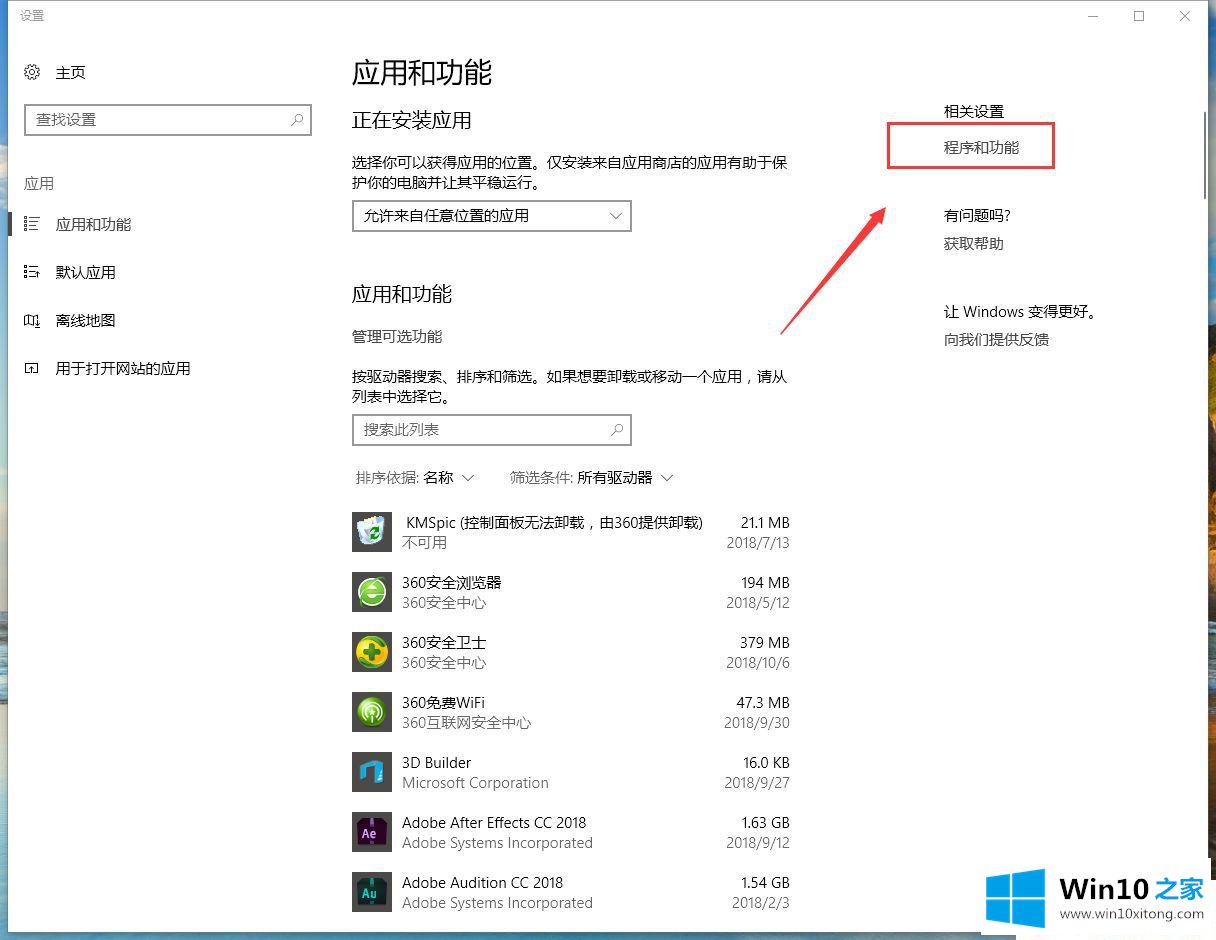Click the magnifier in 查找设置 box
The height and width of the screenshot is (940, 1216).
pos(297,120)
